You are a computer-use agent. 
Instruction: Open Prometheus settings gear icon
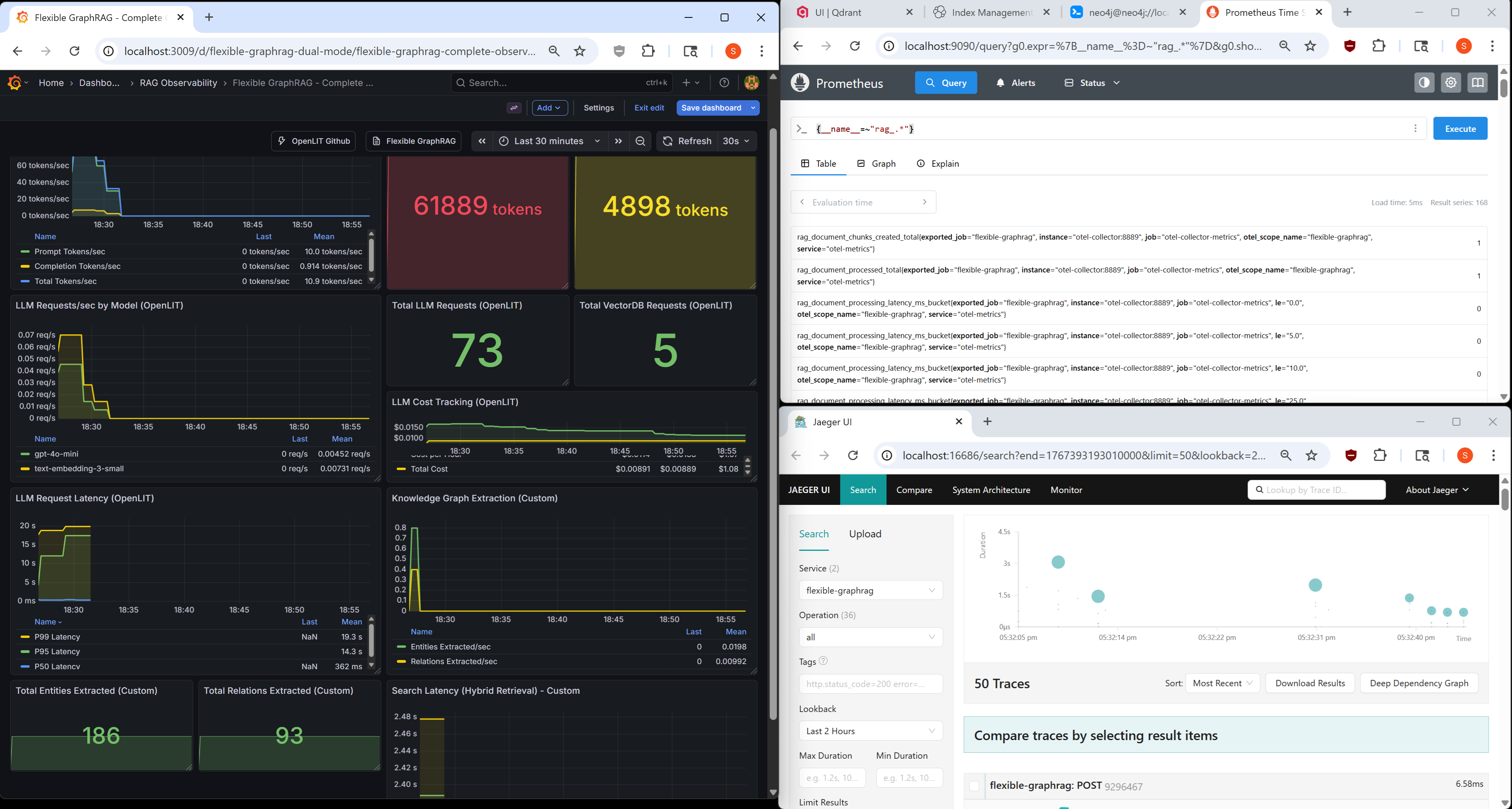click(x=1450, y=82)
